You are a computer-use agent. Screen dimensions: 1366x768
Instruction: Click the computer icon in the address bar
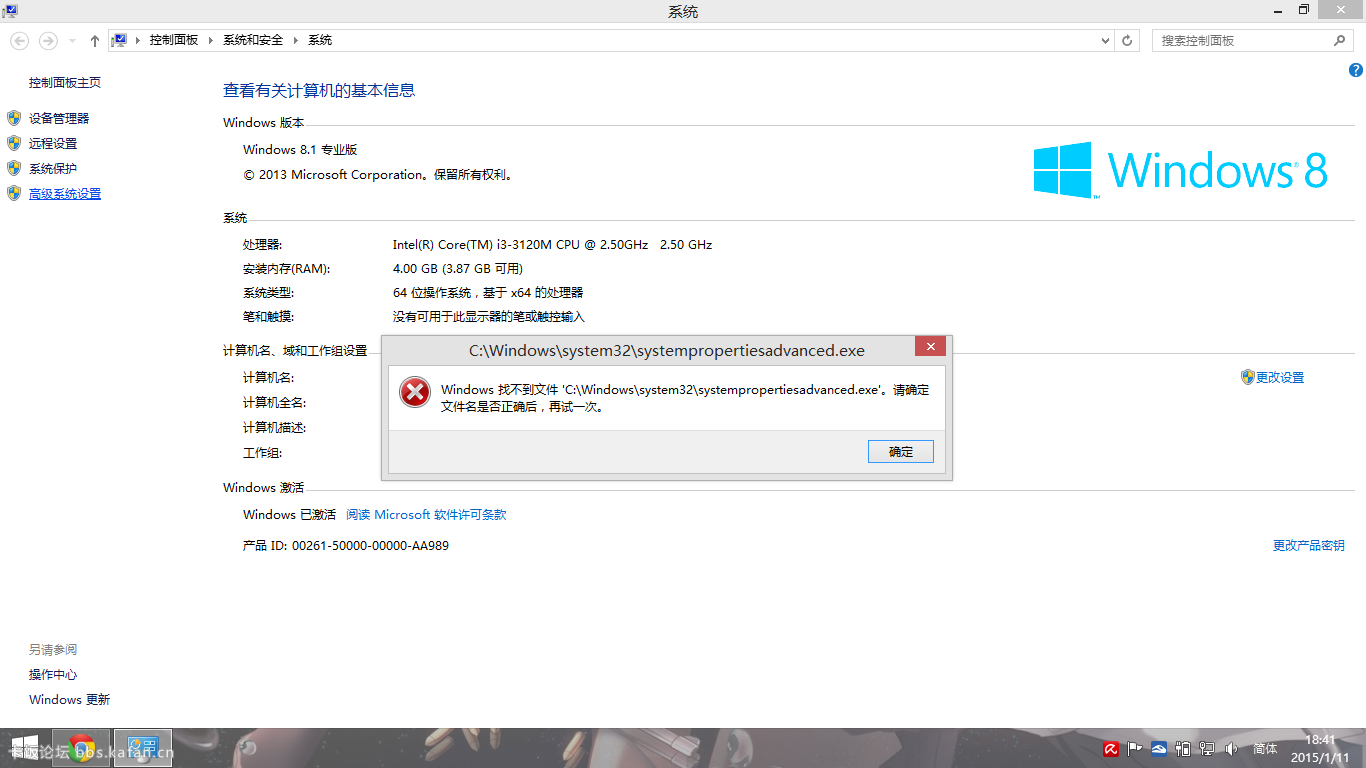(x=119, y=40)
